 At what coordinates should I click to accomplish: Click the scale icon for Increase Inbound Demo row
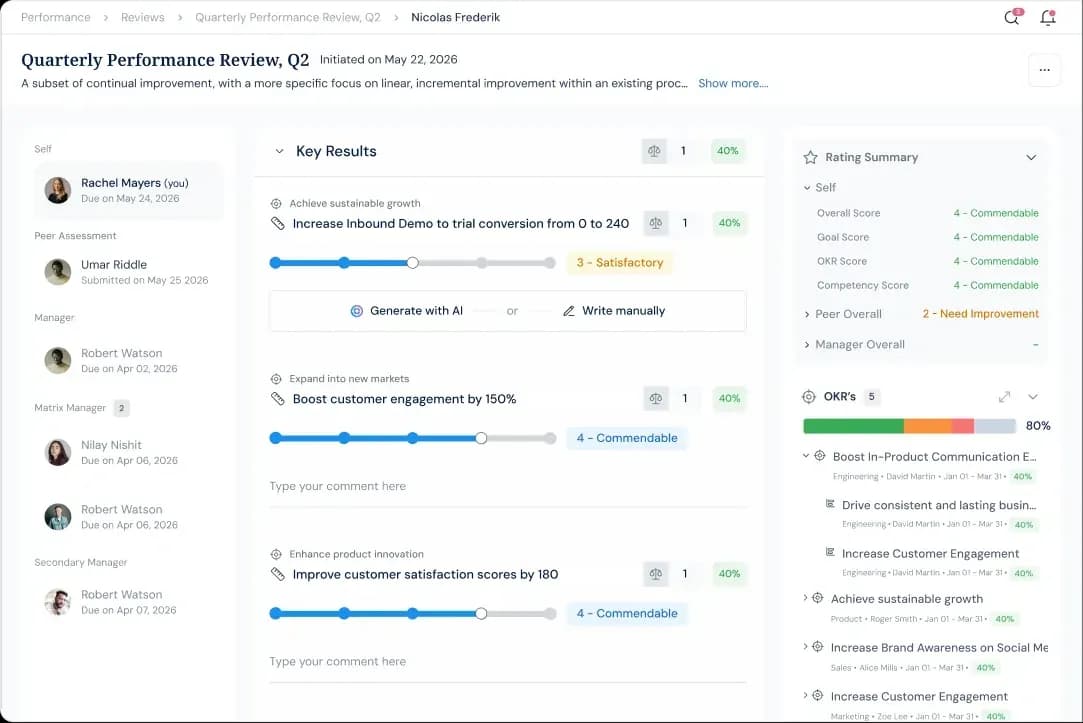[x=655, y=223]
